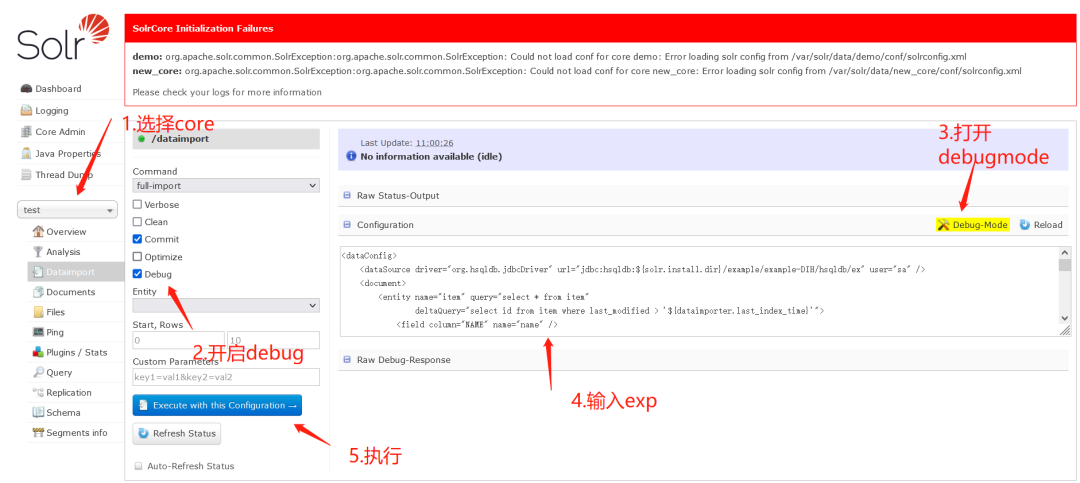1080x483 pixels.
Task: Click the Reload configuration link
Action: tap(1041, 225)
